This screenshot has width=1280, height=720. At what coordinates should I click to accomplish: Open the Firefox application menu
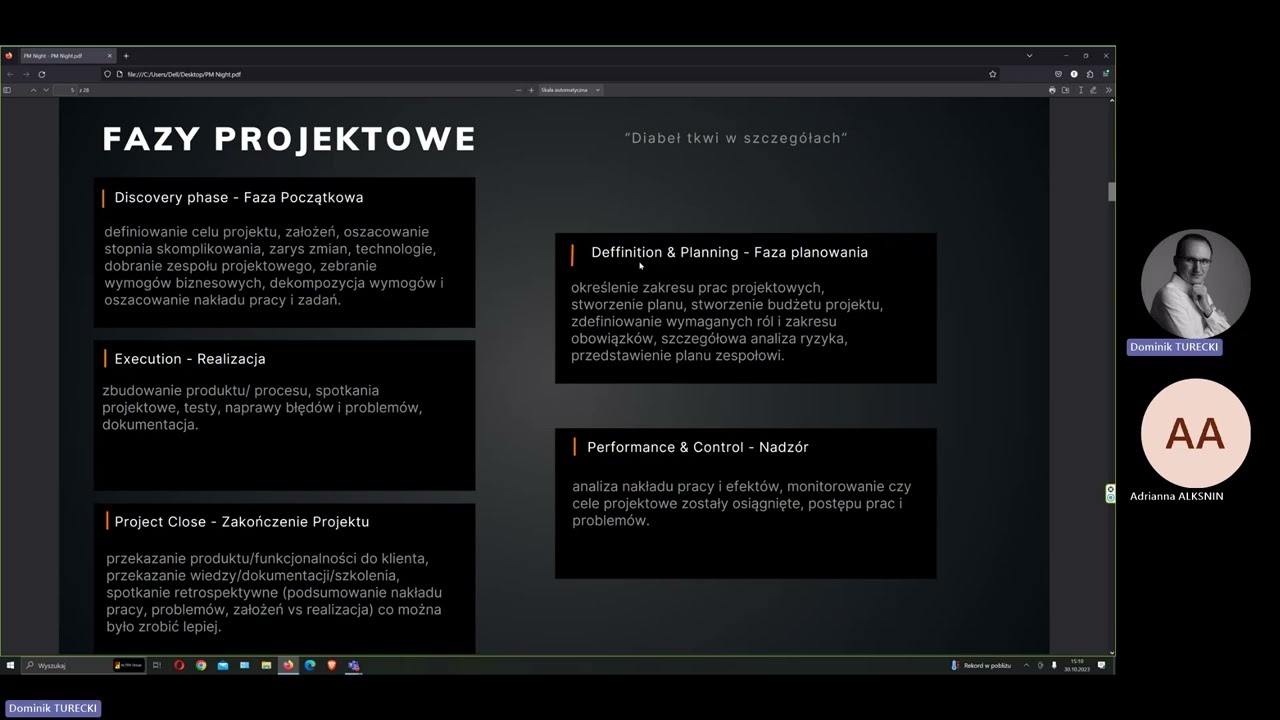click(x=1106, y=74)
